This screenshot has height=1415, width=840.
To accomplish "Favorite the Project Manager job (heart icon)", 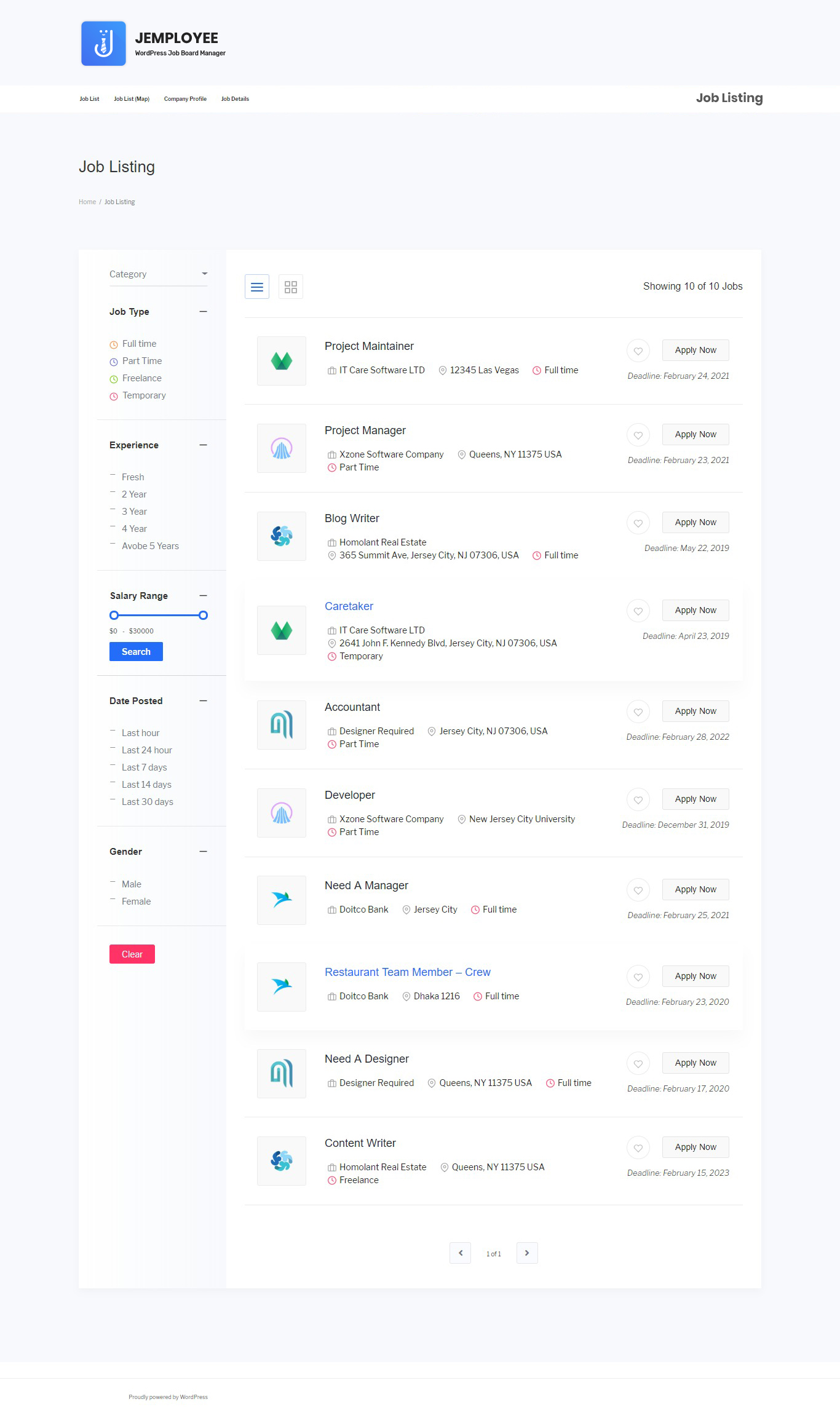I will (x=638, y=435).
